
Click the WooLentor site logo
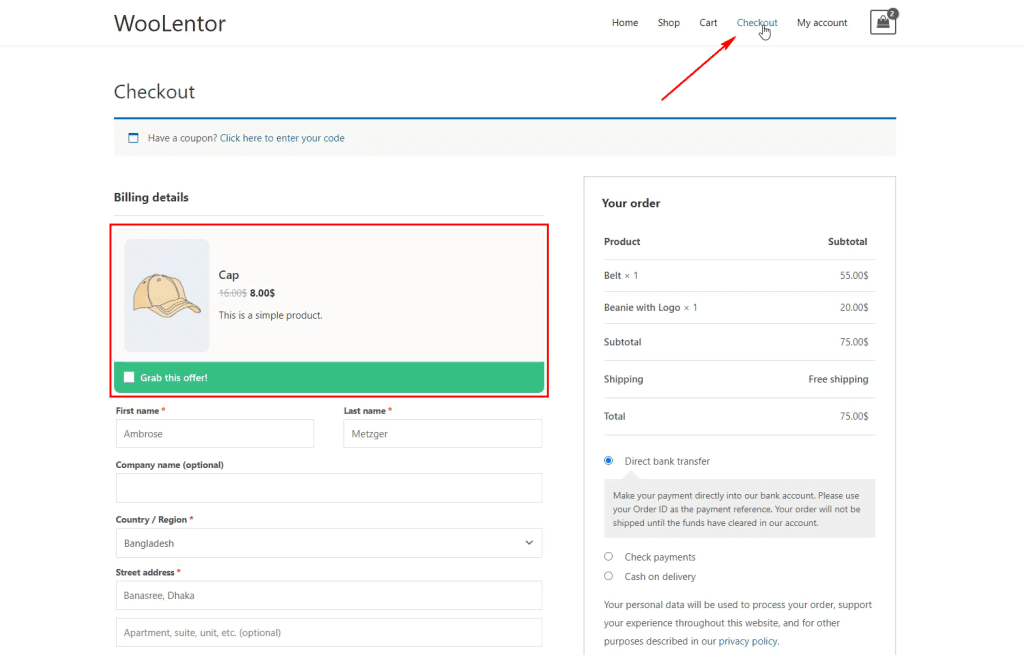pos(169,23)
